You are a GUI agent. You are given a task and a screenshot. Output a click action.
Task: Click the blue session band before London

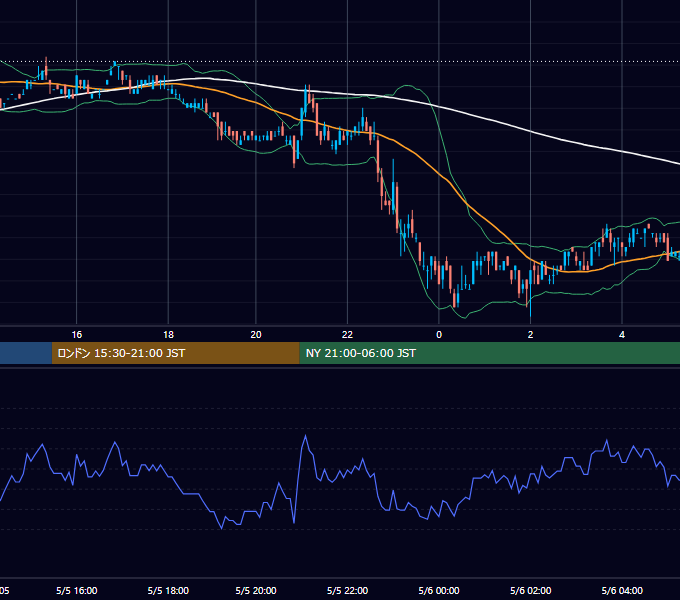[26, 353]
